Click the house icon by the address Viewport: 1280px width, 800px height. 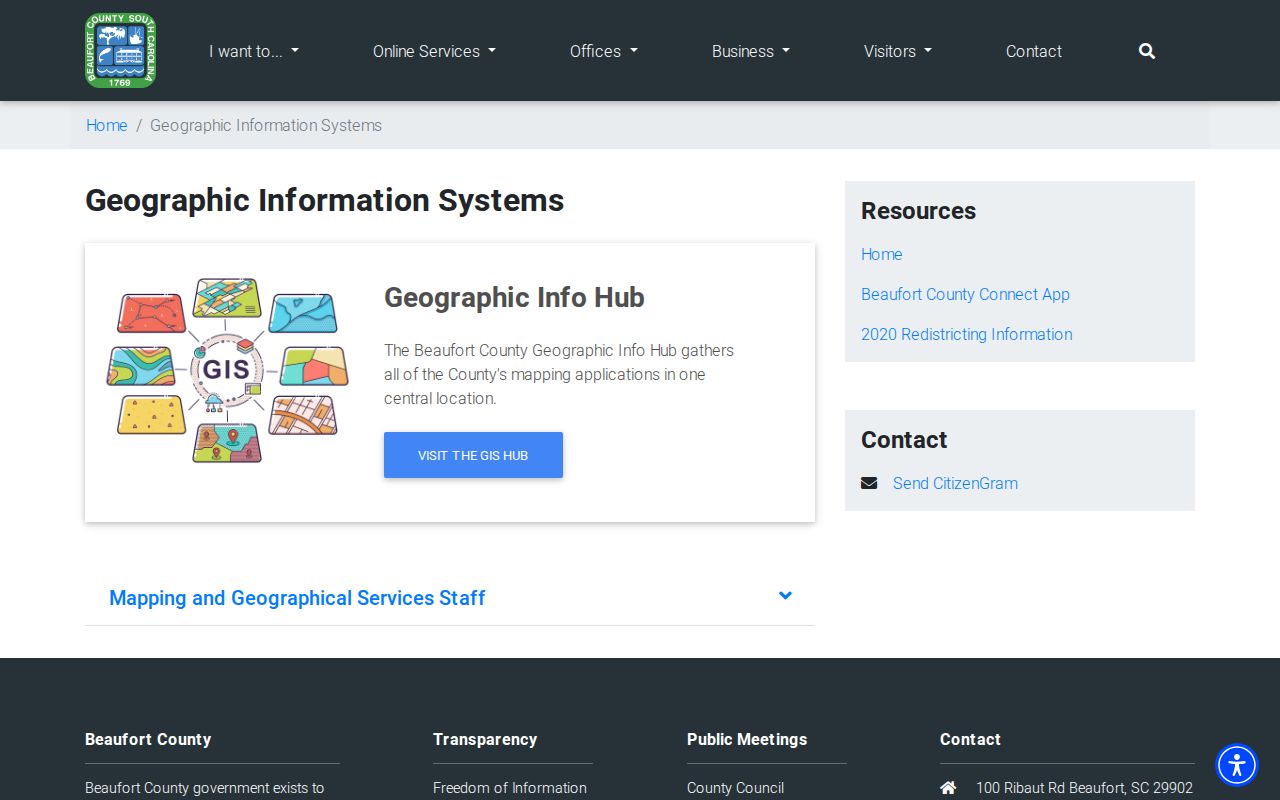[948, 788]
